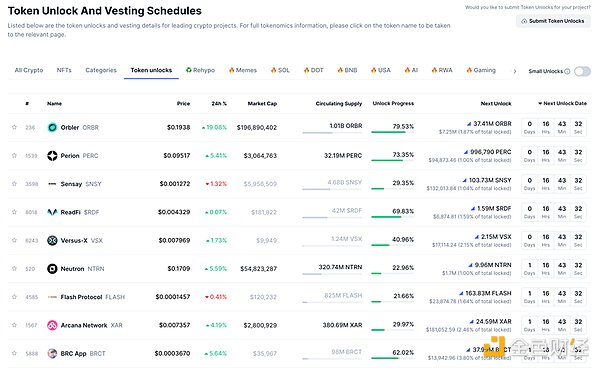Favorite Flash Protocol with its star
Viewport: 600px width, 368px height.
14,297
